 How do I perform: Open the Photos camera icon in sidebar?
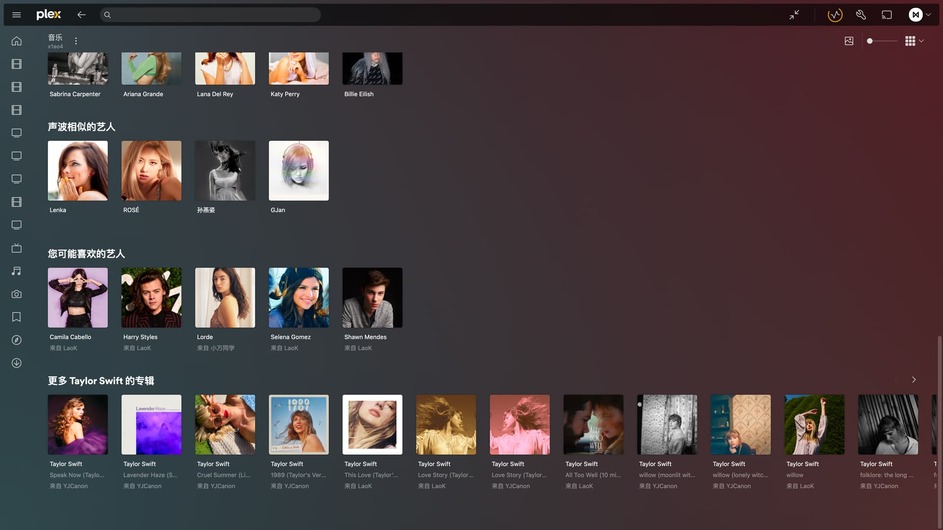(16, 294)
